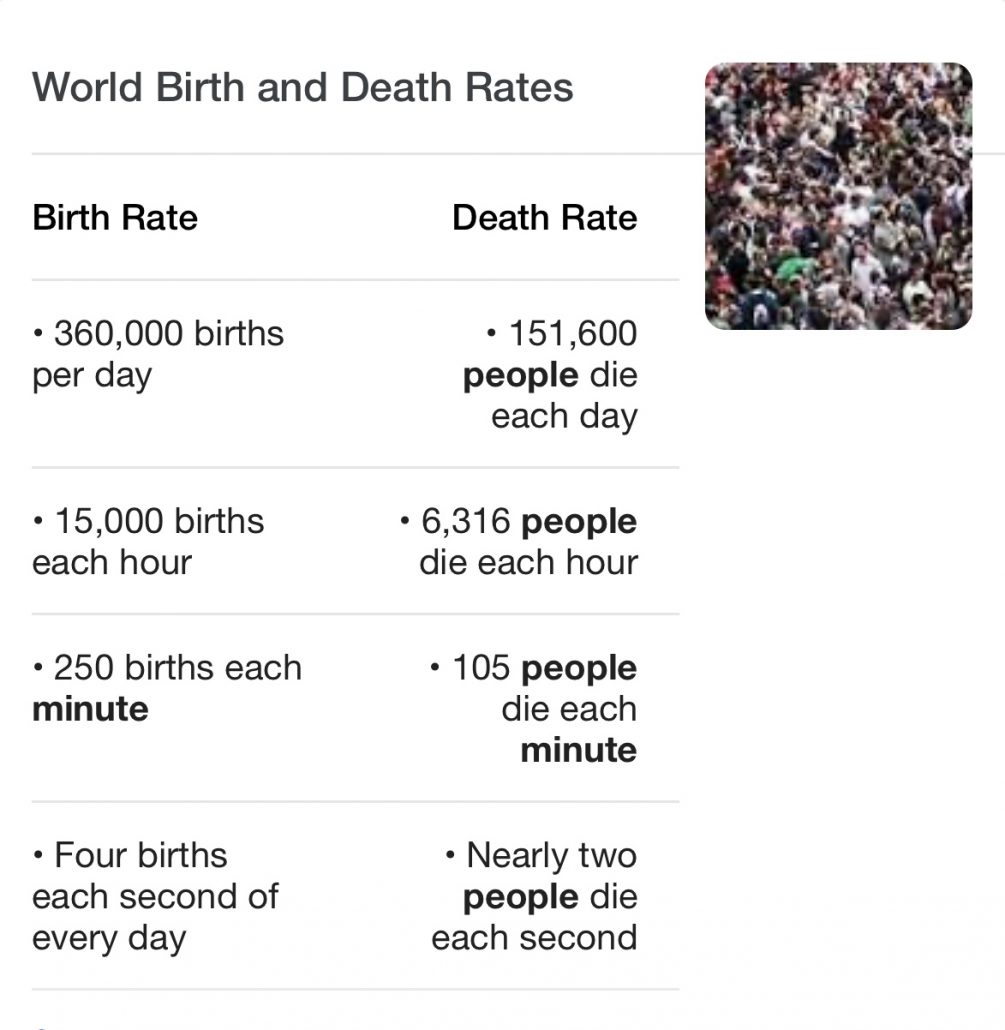Open the crowd photo thumbnail
Image resolution: width=1005 pixels, height=1030 pixels.
pyautogui.click(x=838, y=196)
